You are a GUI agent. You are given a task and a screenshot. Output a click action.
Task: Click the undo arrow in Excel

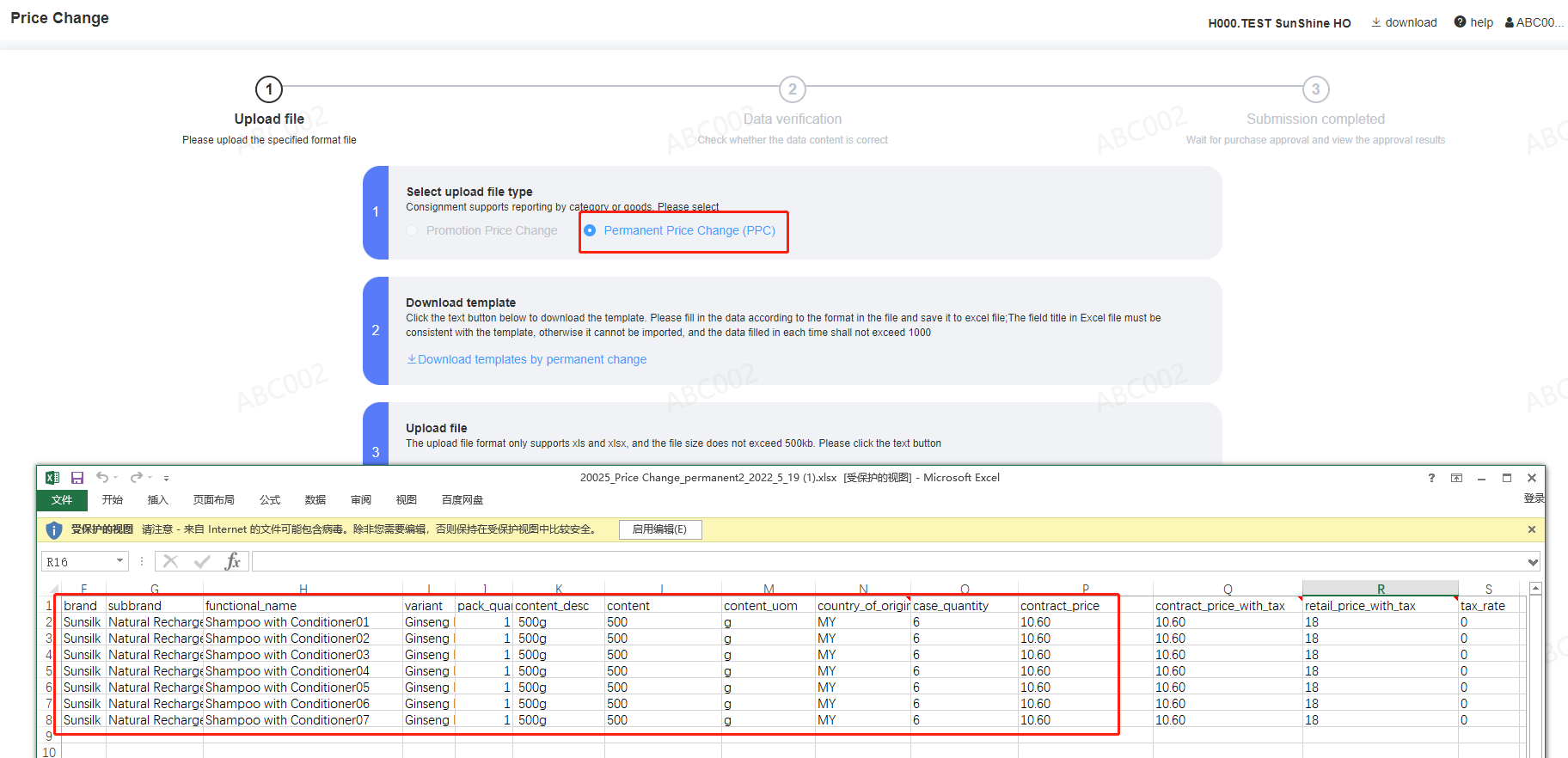pos(102,478)
